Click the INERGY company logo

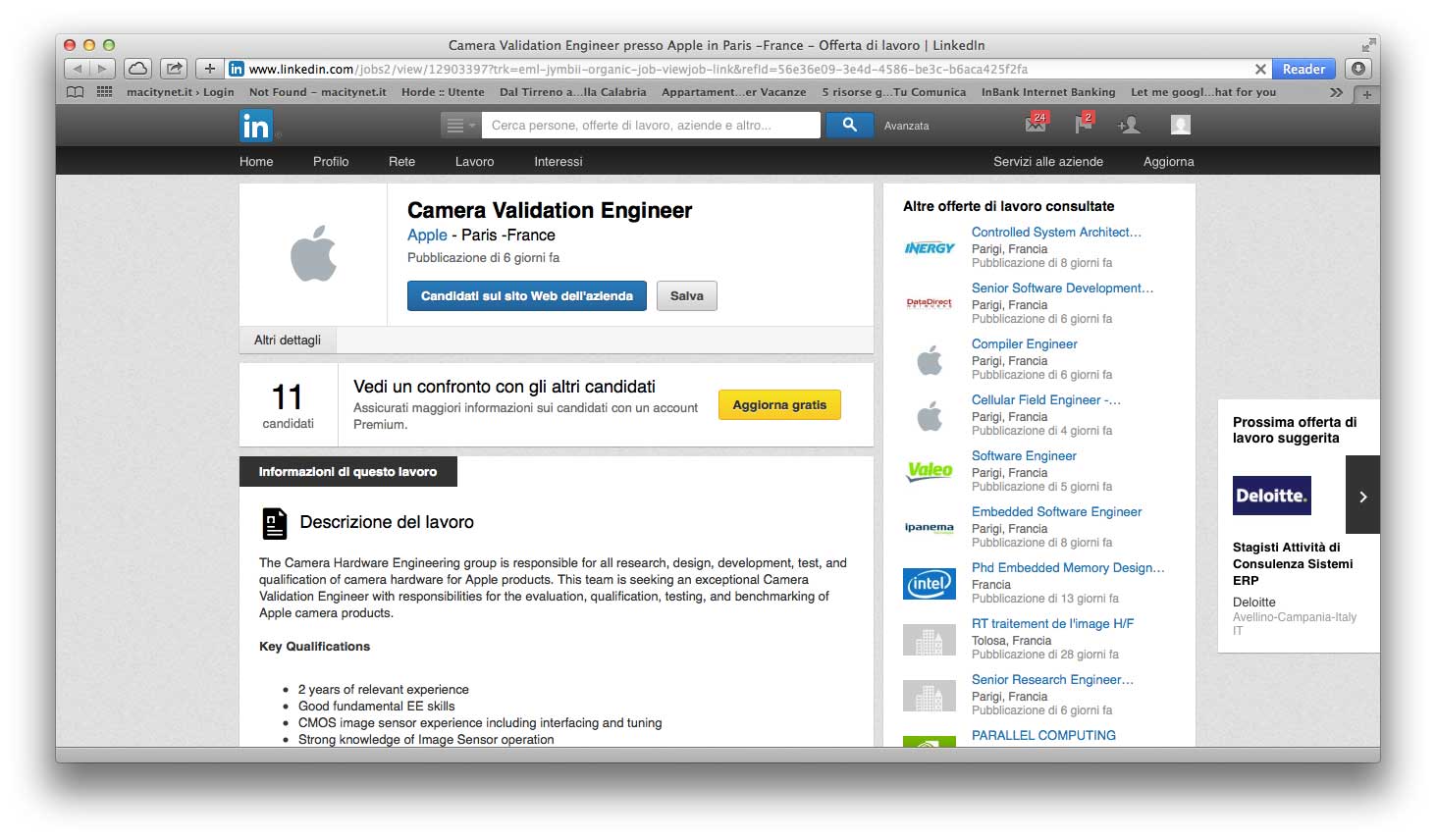click(930, 248)
